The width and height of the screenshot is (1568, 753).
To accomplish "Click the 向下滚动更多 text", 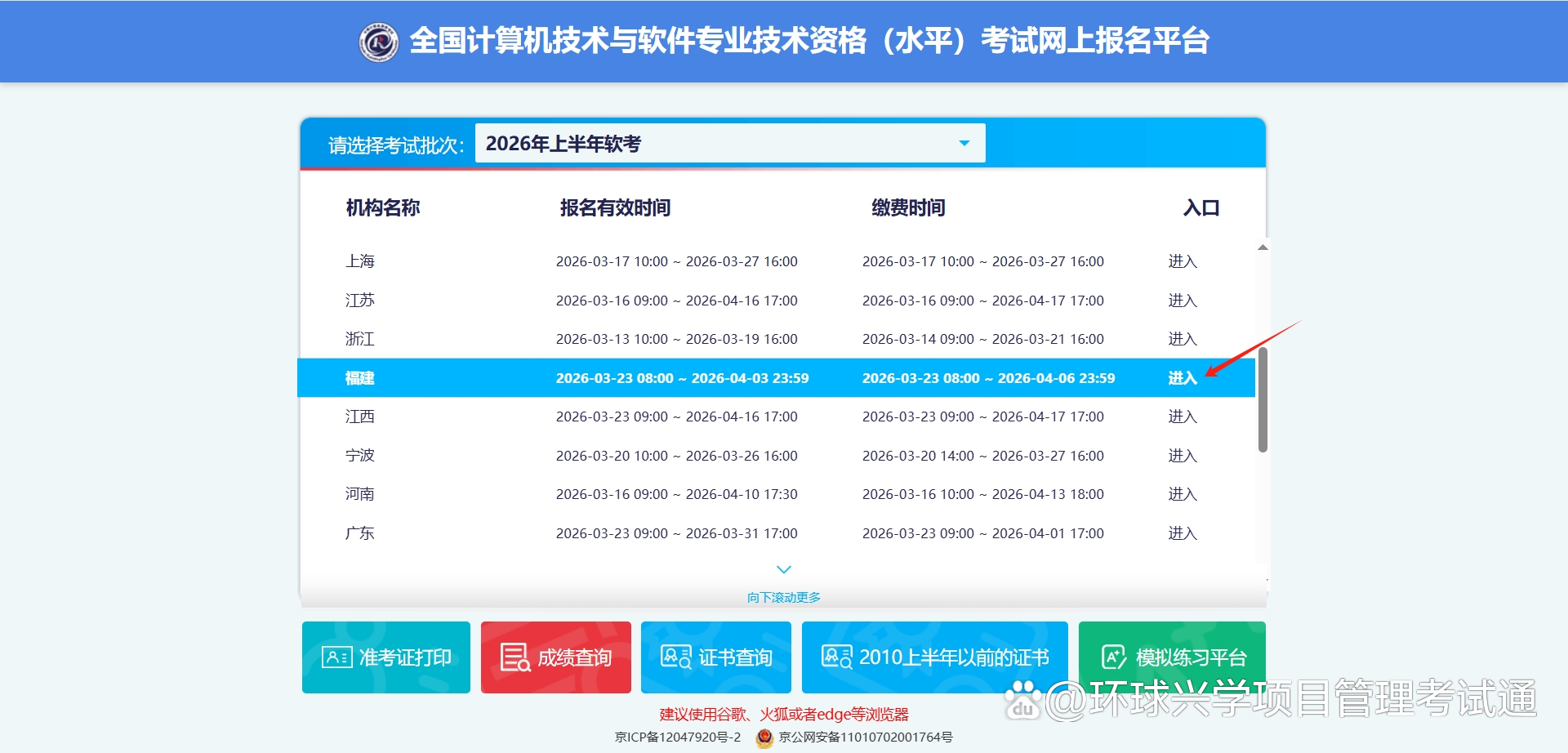I will 784,598.
